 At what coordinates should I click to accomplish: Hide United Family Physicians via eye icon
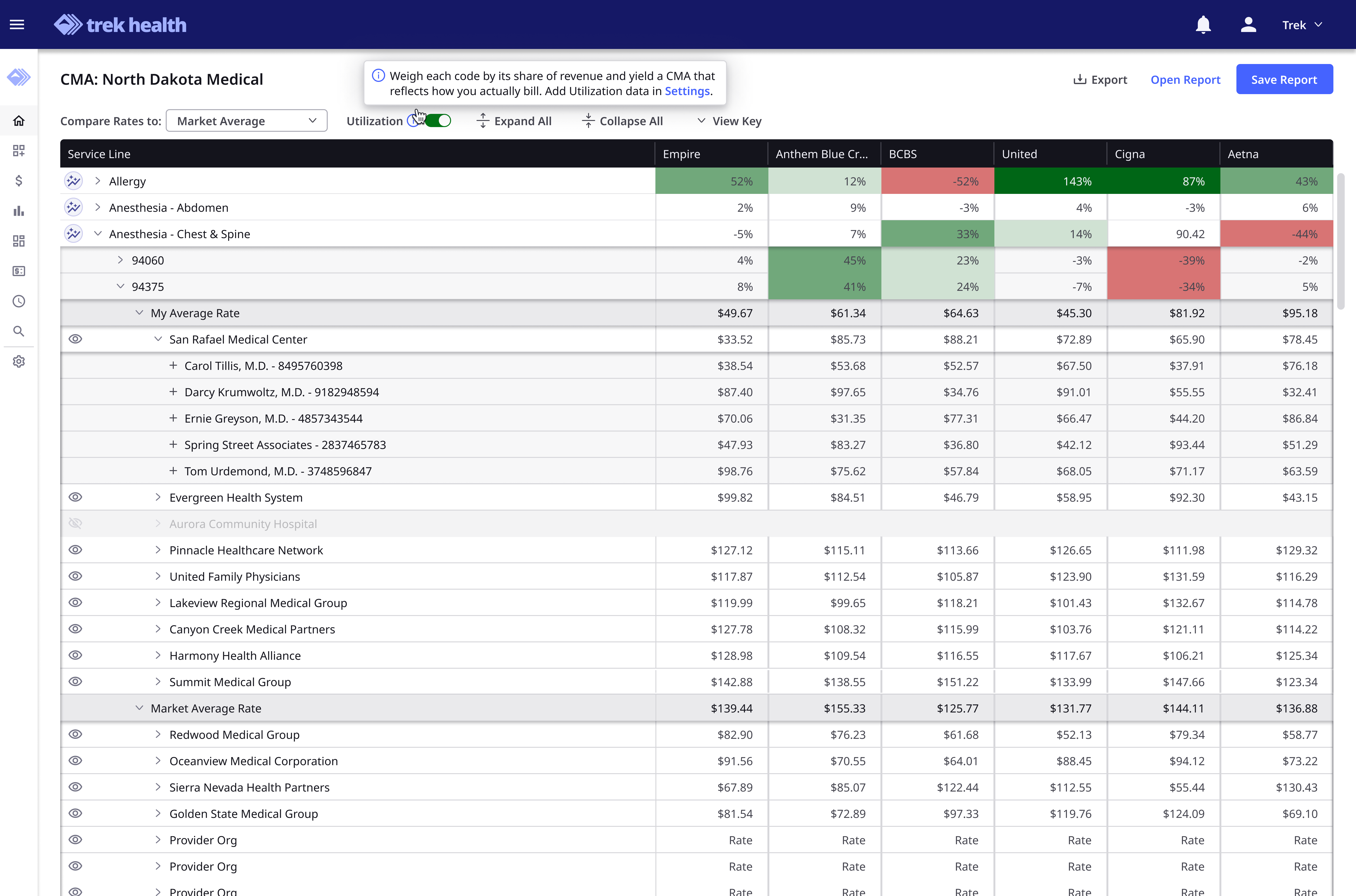click(76, 576)
